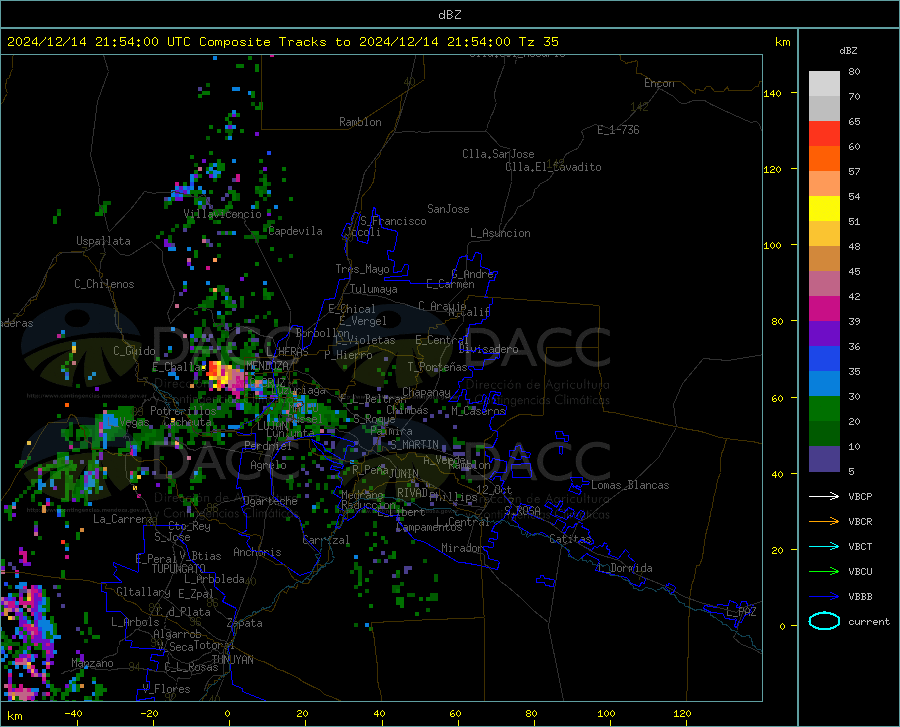Click the E_1-736 map label
The image size is (900, 727).
618,130
